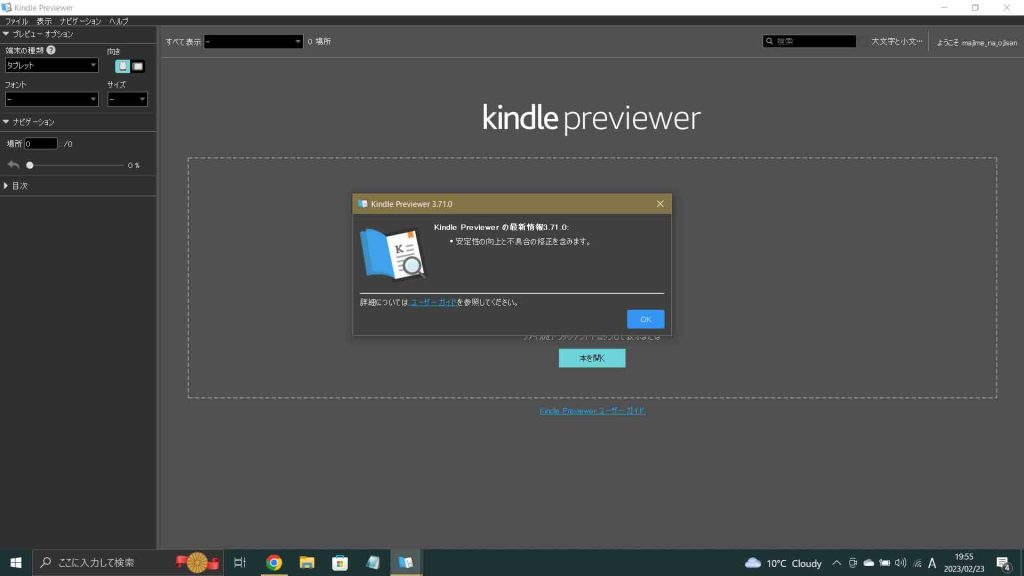
Task: Click the reading progress slider handle
Action: coord(29,165)
